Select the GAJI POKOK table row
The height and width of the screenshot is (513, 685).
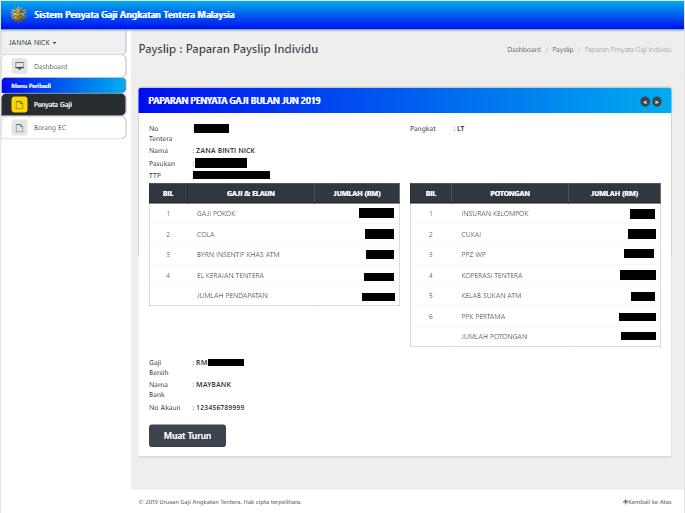point(274,214)
